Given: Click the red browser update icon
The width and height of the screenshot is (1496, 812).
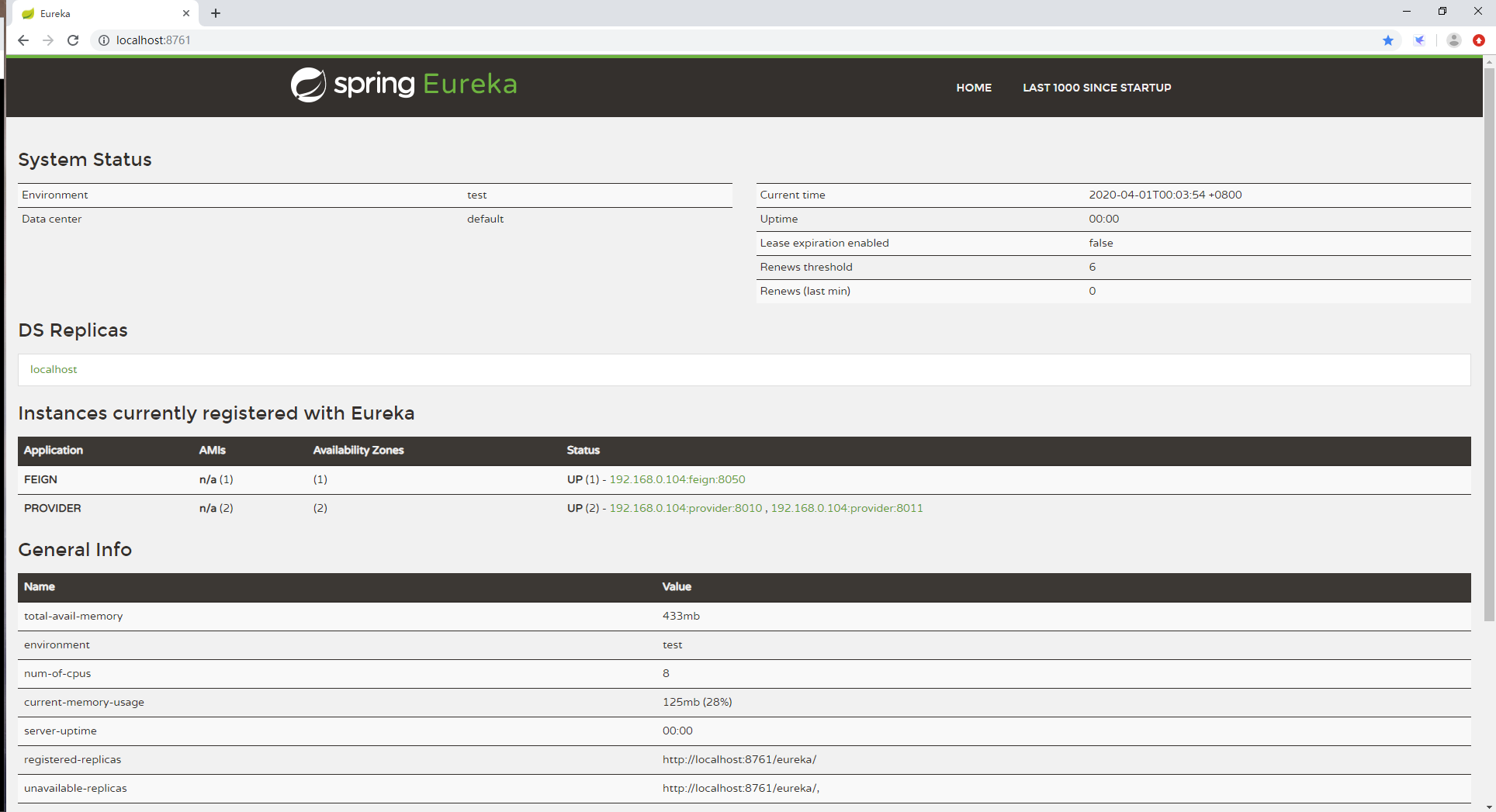Looking at the screenshot, I should 1479,40.
